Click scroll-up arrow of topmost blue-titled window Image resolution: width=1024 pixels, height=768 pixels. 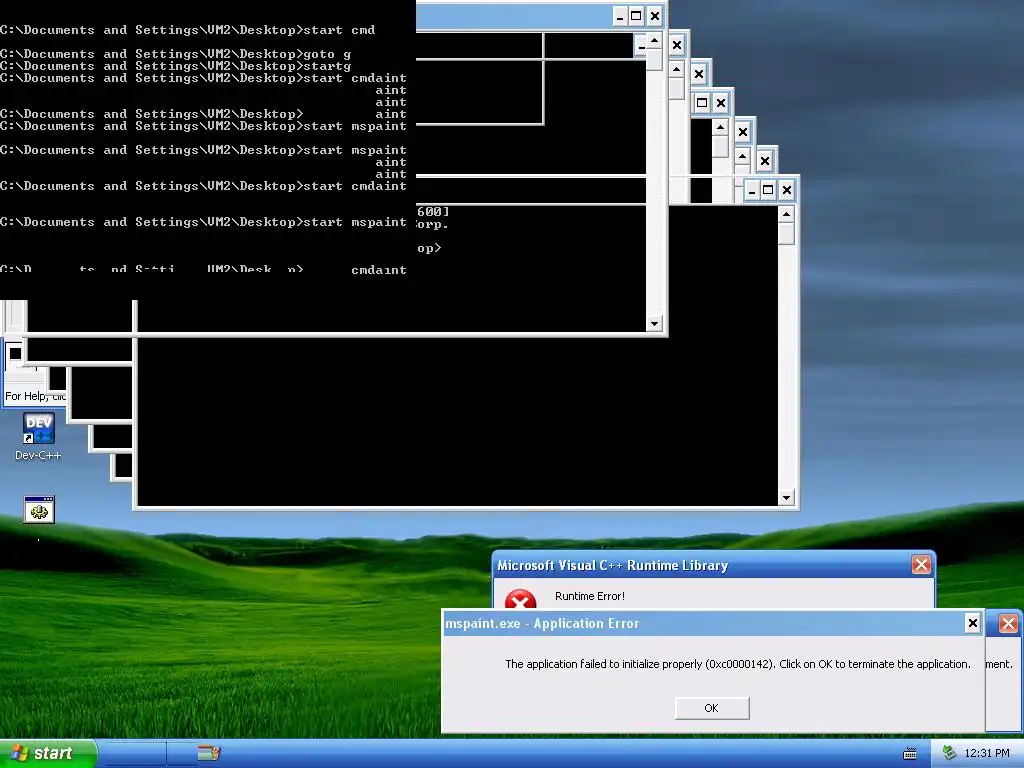coord(654,41)
